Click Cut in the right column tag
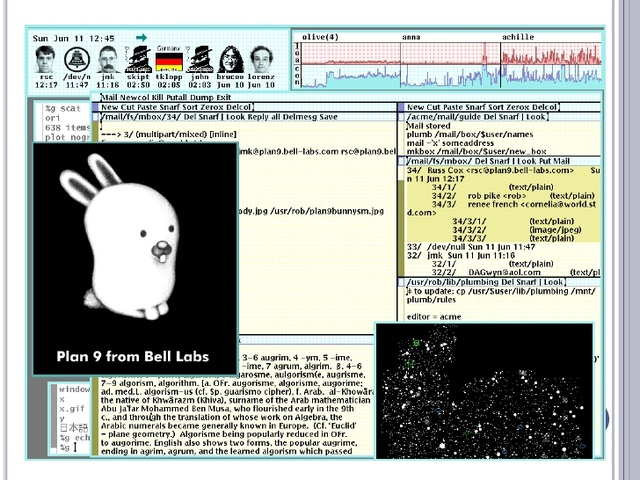The height and width of the screenshot is (480, 640). coord(433,107)
